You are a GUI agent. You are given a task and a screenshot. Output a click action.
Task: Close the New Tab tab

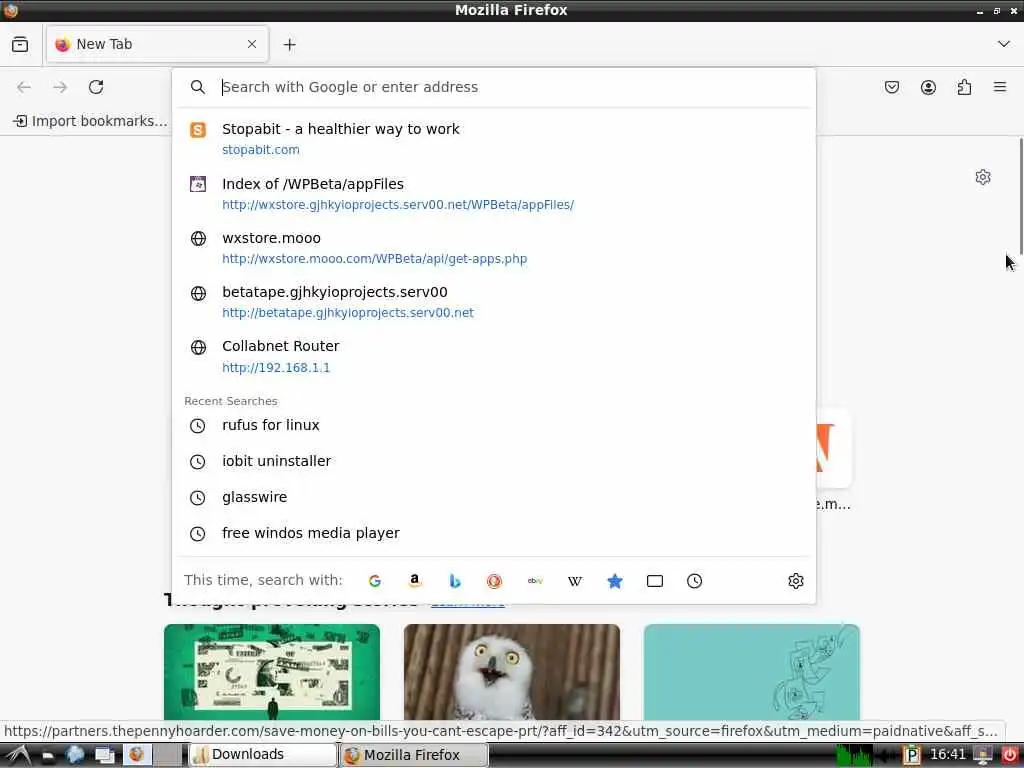[252, 44]
